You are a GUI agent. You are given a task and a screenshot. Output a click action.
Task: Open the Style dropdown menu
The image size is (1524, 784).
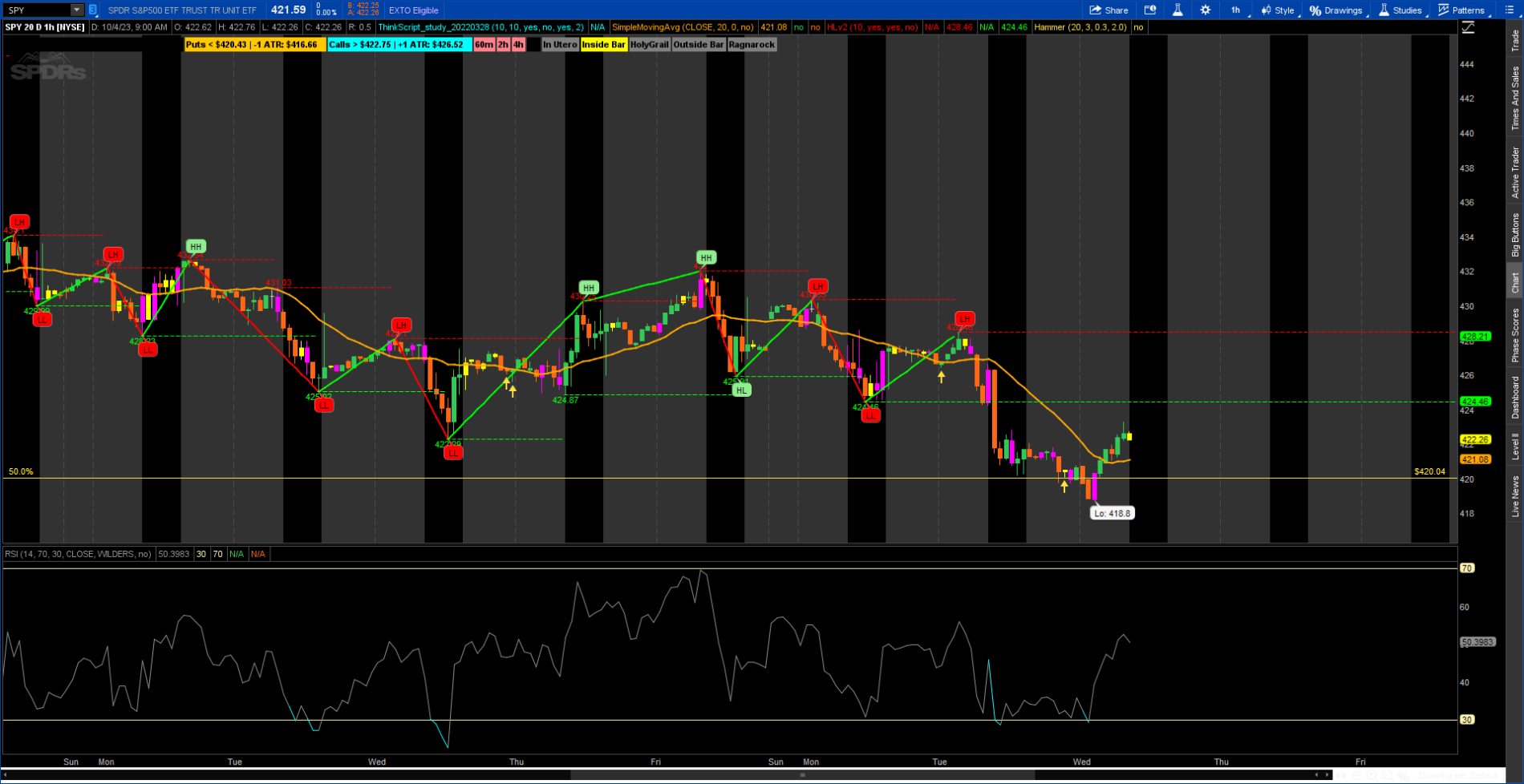(x=1277, y=10)
